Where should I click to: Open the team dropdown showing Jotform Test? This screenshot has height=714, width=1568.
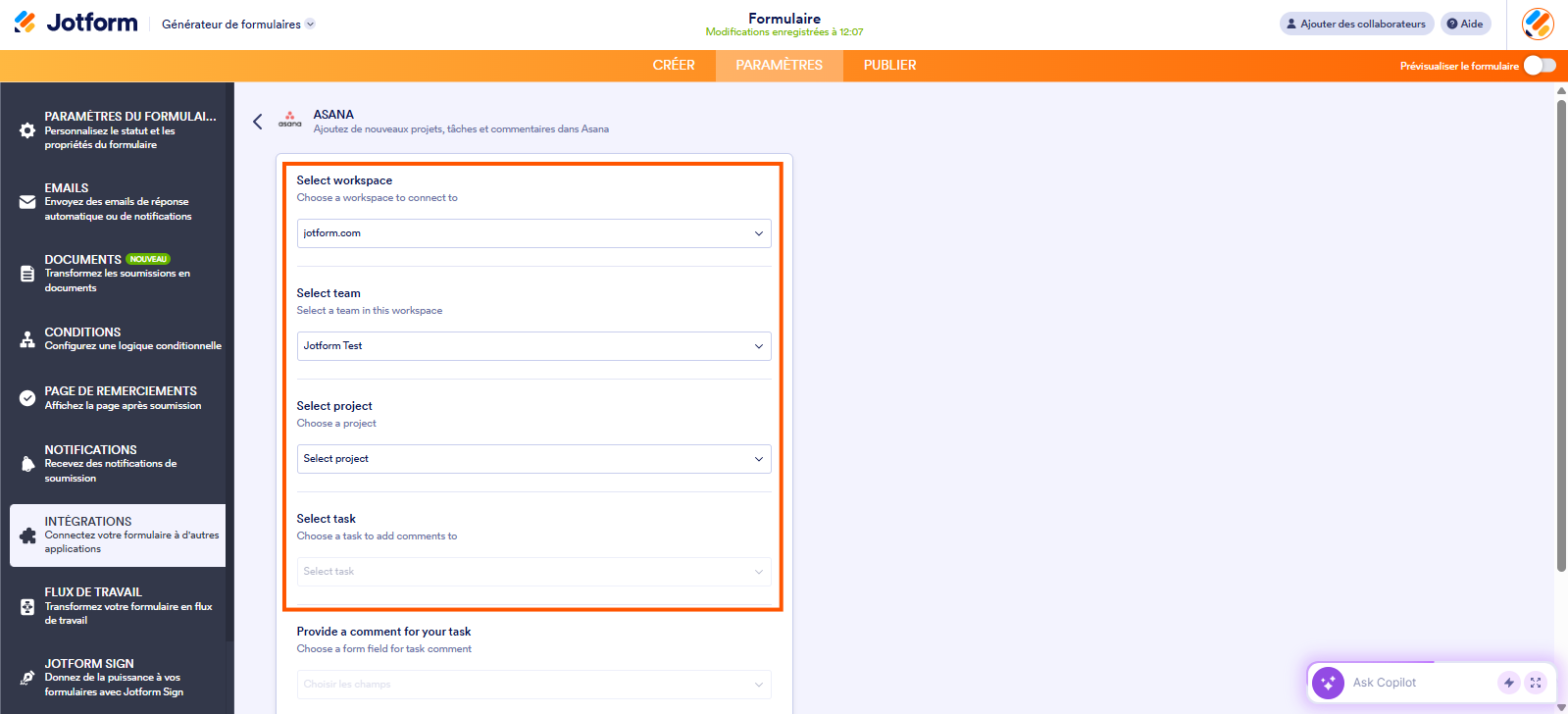point(533,346)
